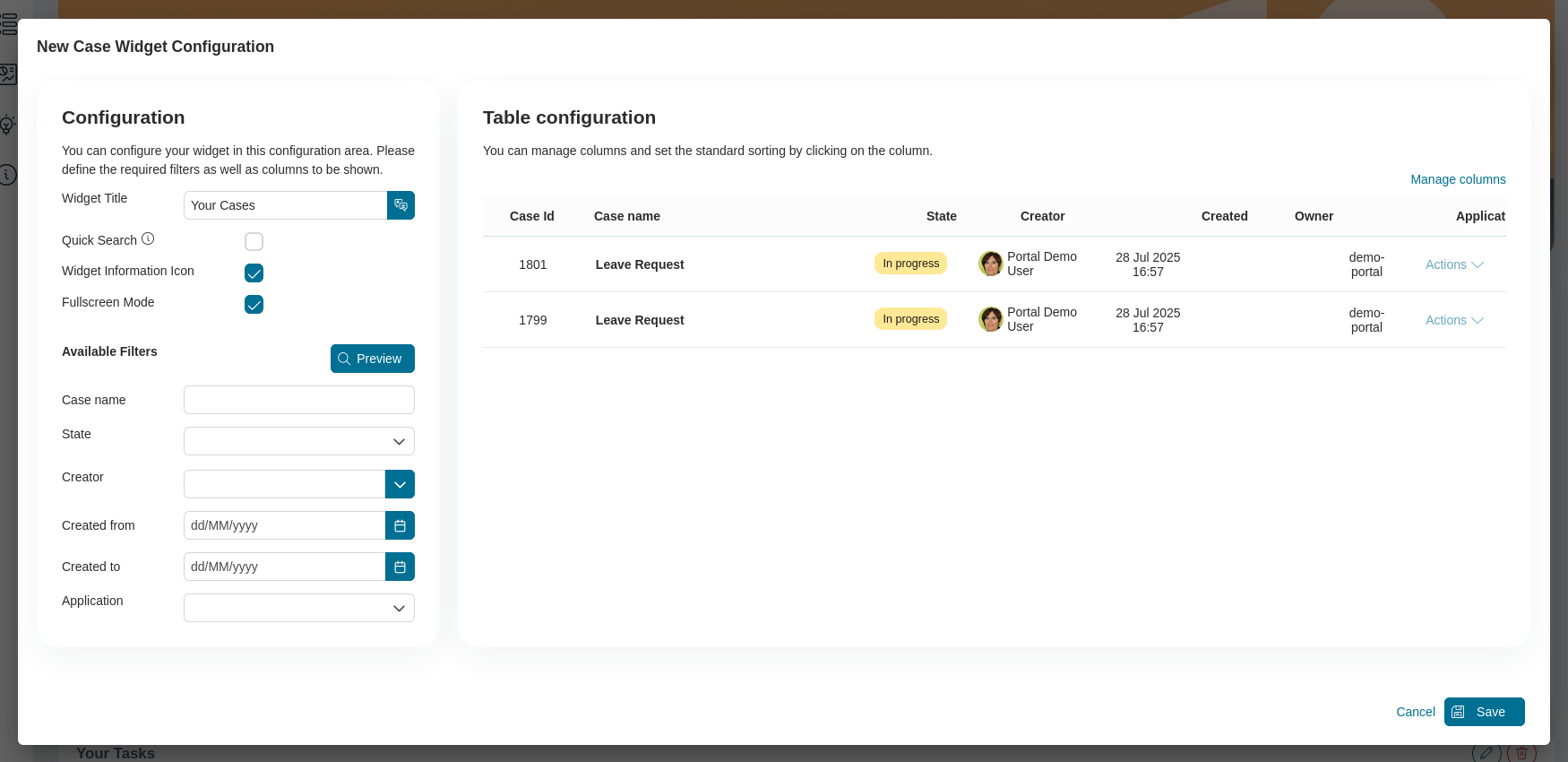Click the demo-portal owner in row 1801
Image resolution: width=1568 pixels, height=762 pixels.
[1366, 264]
